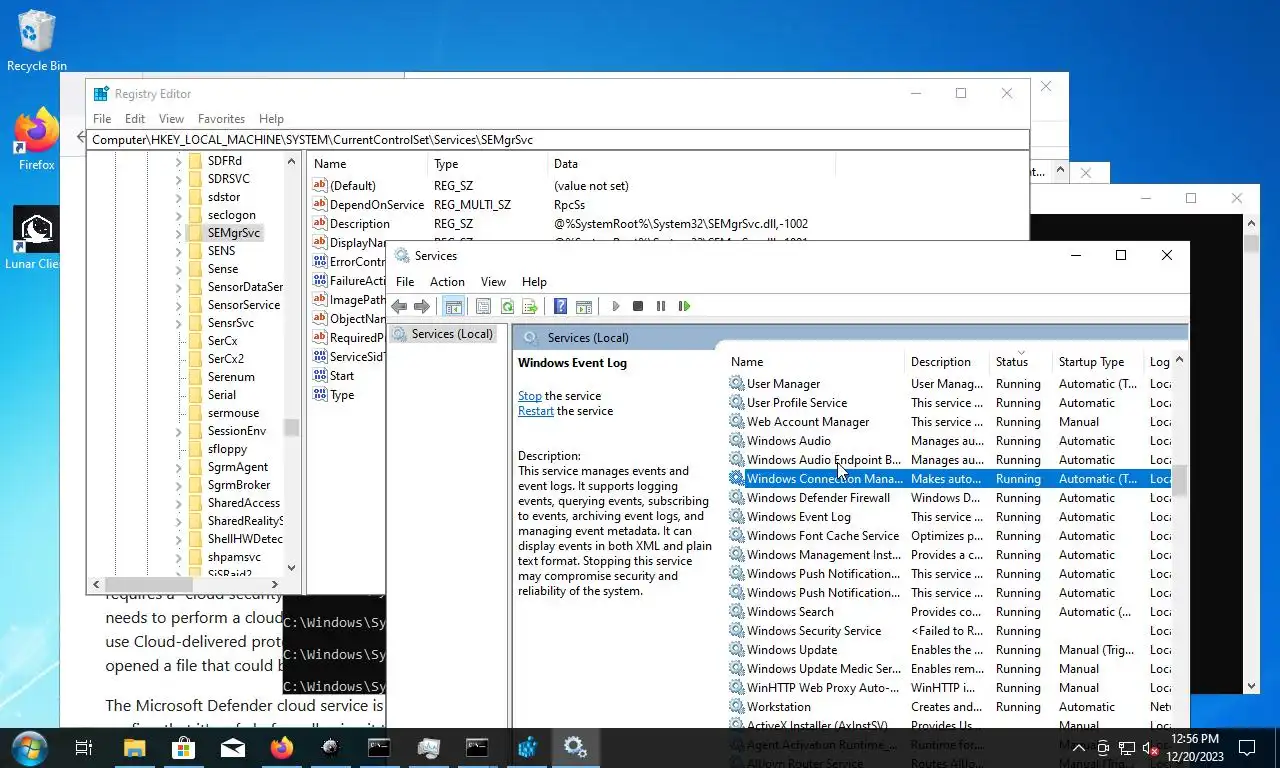
Task: Toggle the action pane toolbar icon
Action: [584, 306]
